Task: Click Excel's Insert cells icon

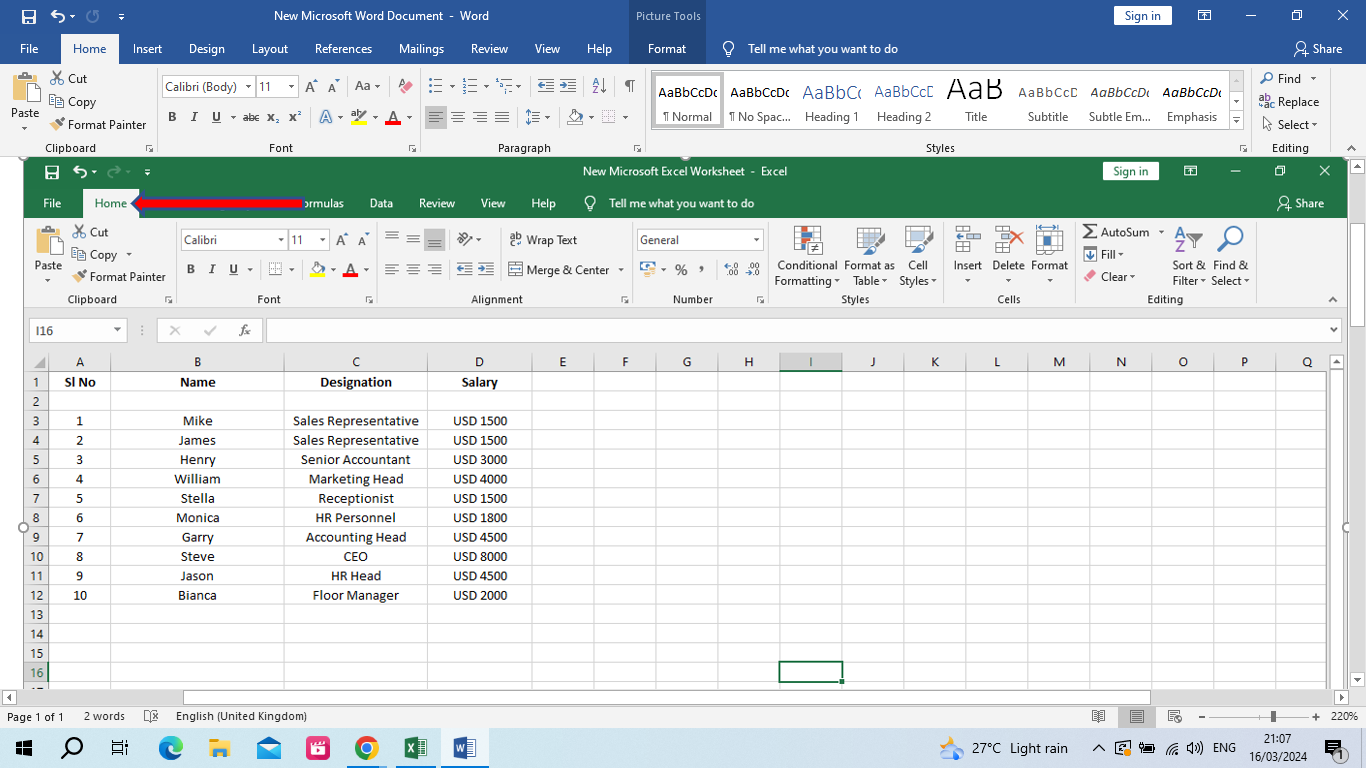Action: [967, 241]
